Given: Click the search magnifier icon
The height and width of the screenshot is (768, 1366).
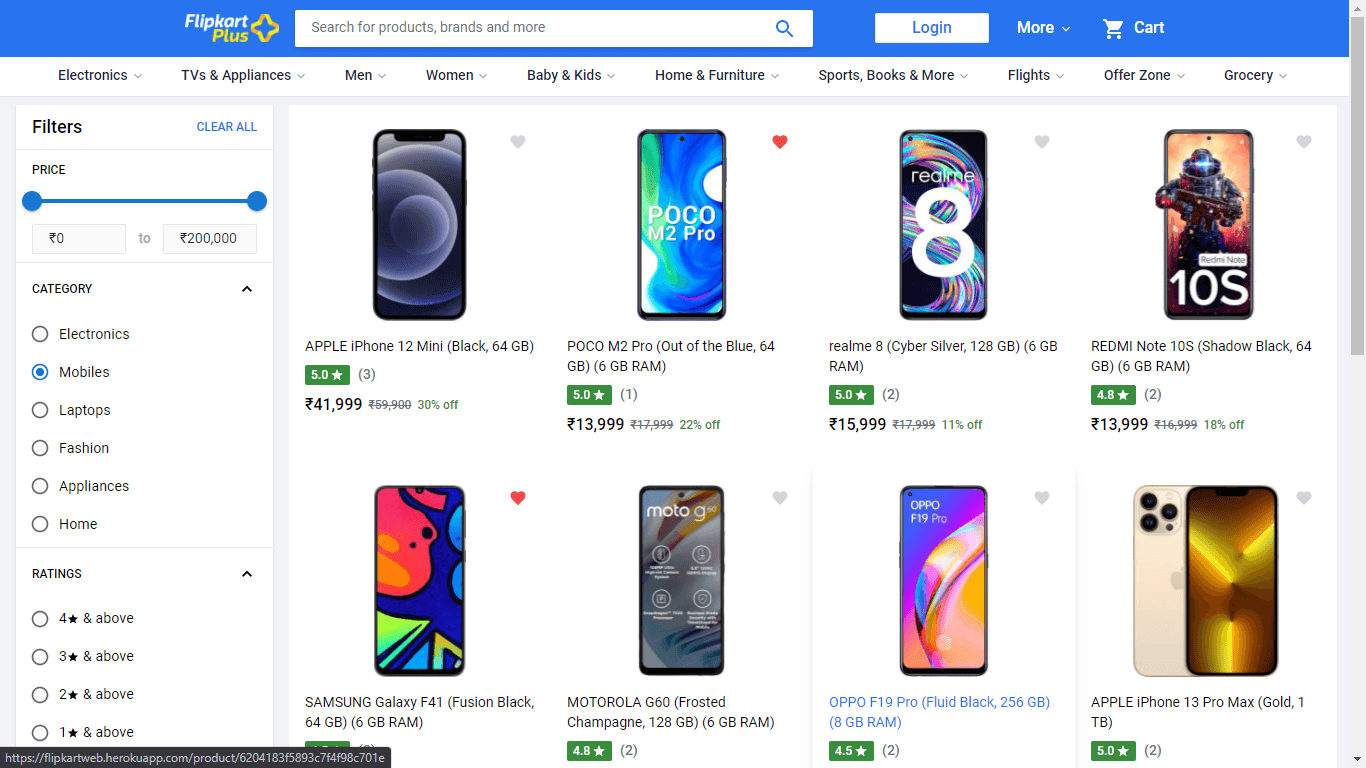Looking at the screenshot, I should (784, 28).
